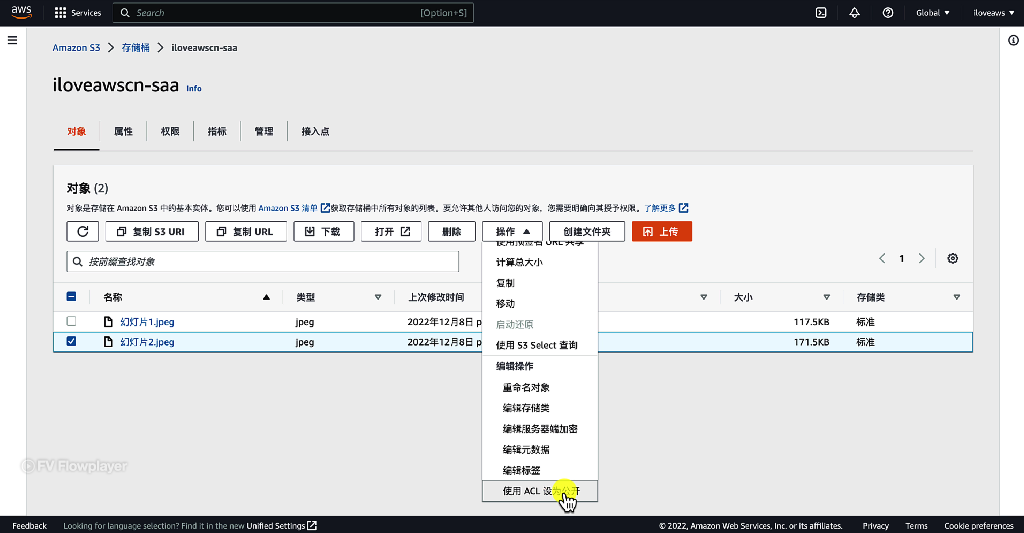The width and height of the screenshot is (1024, 533).
Task: Sort by 名称 column arrow
Action: point(266,297)
